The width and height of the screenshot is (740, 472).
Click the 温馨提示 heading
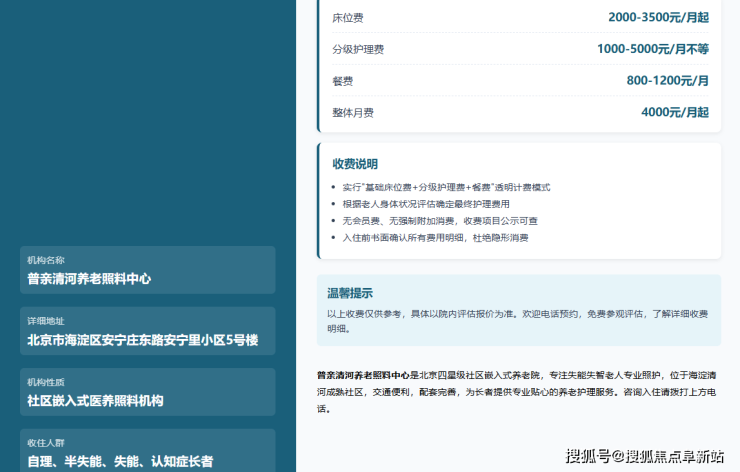(x=350, y=294)
